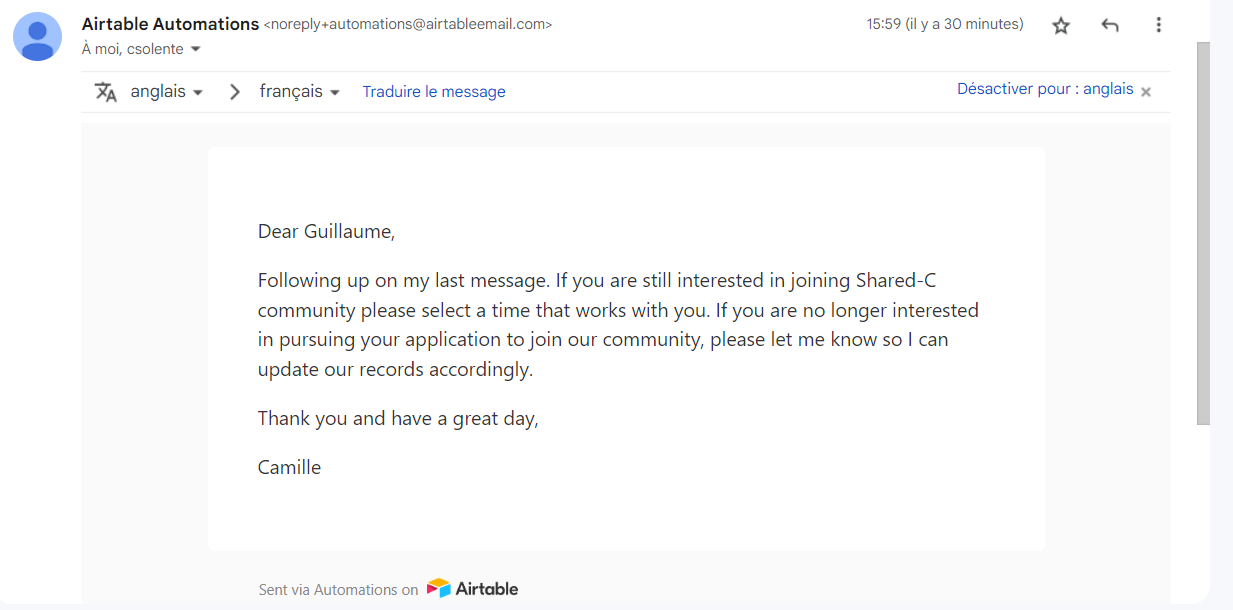Expand recipient details next to csolente
1233x610 pixels.
pos(195,49)
